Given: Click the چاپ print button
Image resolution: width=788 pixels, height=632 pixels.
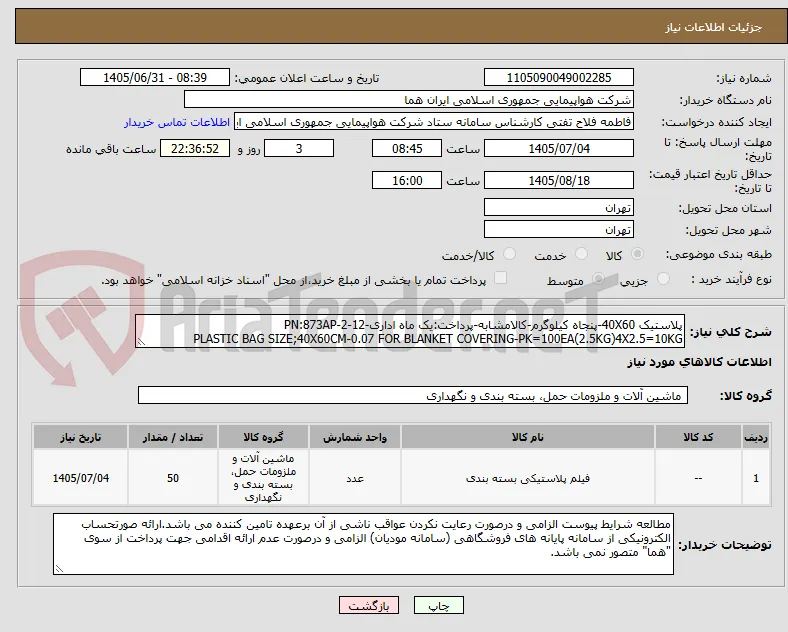Looking at the screenshot, I should coord(439,605).
